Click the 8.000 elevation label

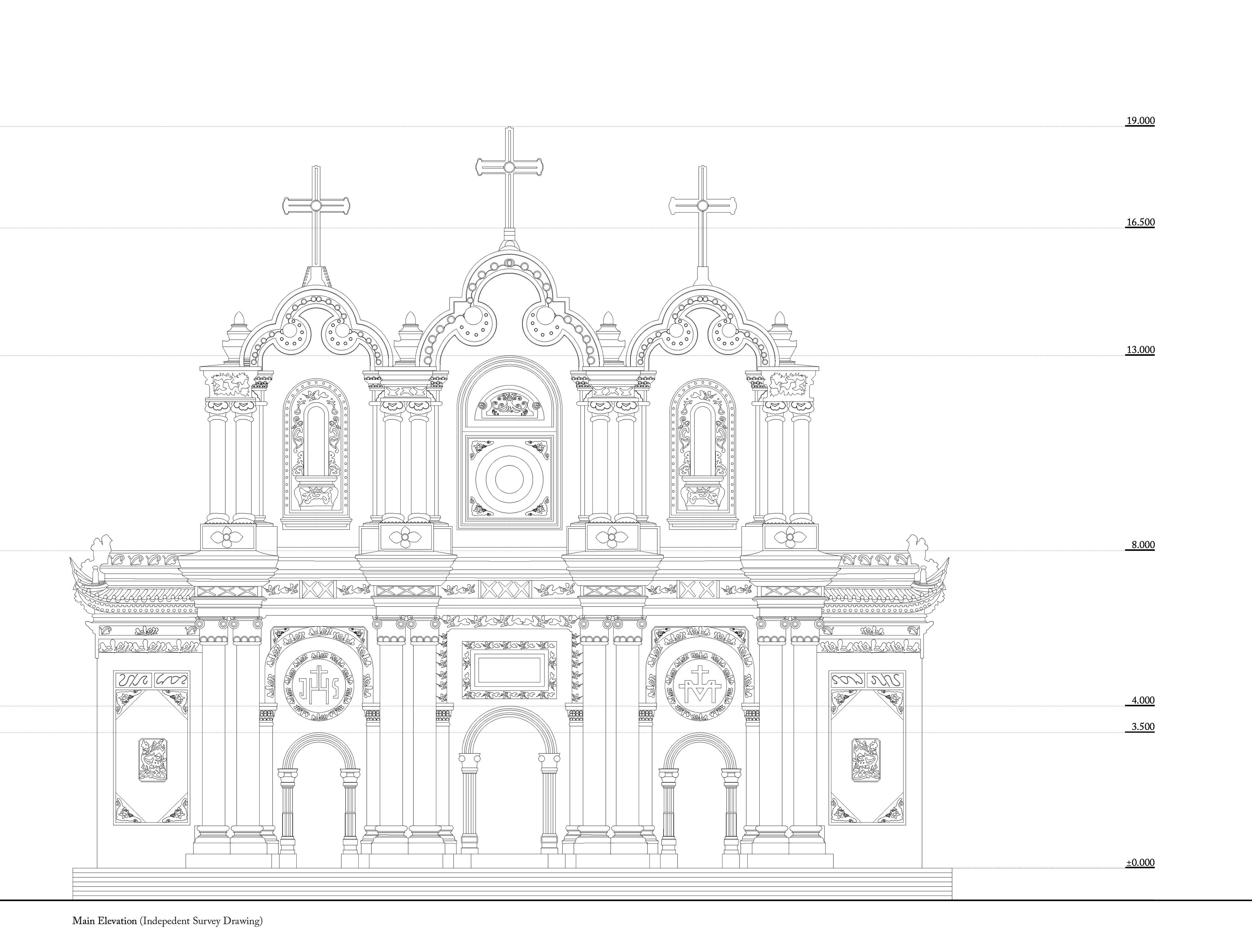pos(1142,545)
